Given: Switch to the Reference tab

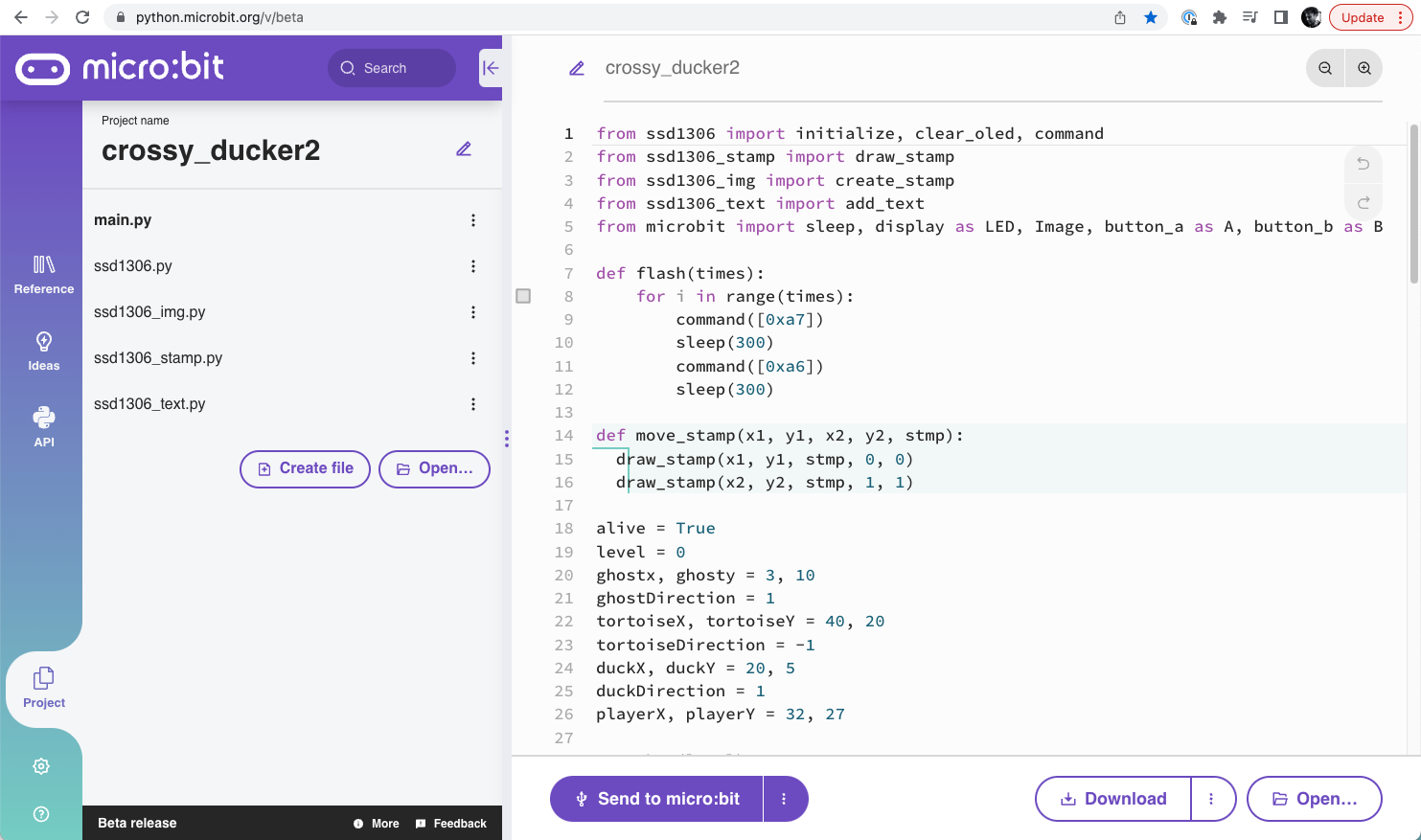Looking at the screenshot, I should tap(44, 274).
